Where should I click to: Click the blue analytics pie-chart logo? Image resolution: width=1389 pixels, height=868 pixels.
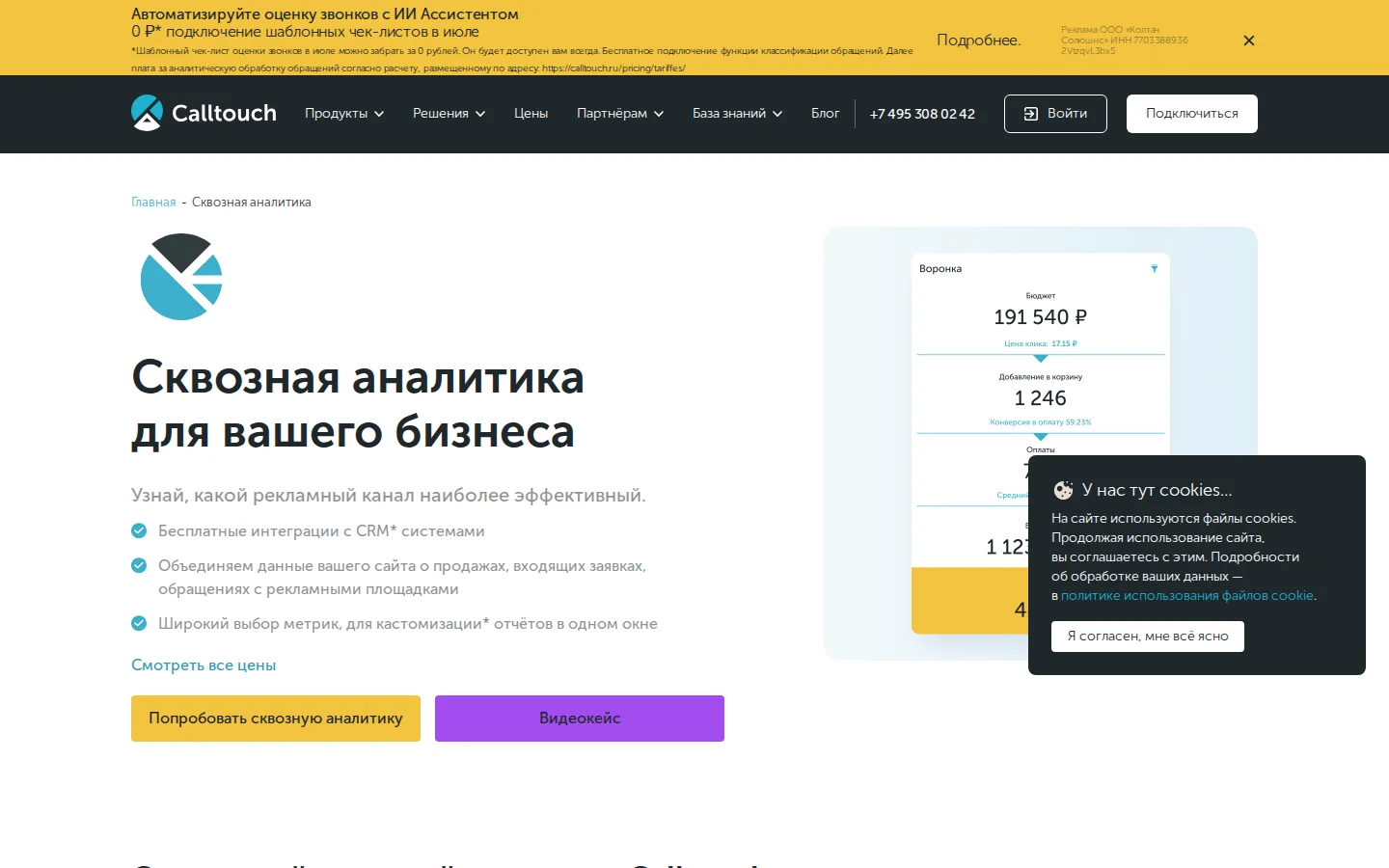click(181, 277)
